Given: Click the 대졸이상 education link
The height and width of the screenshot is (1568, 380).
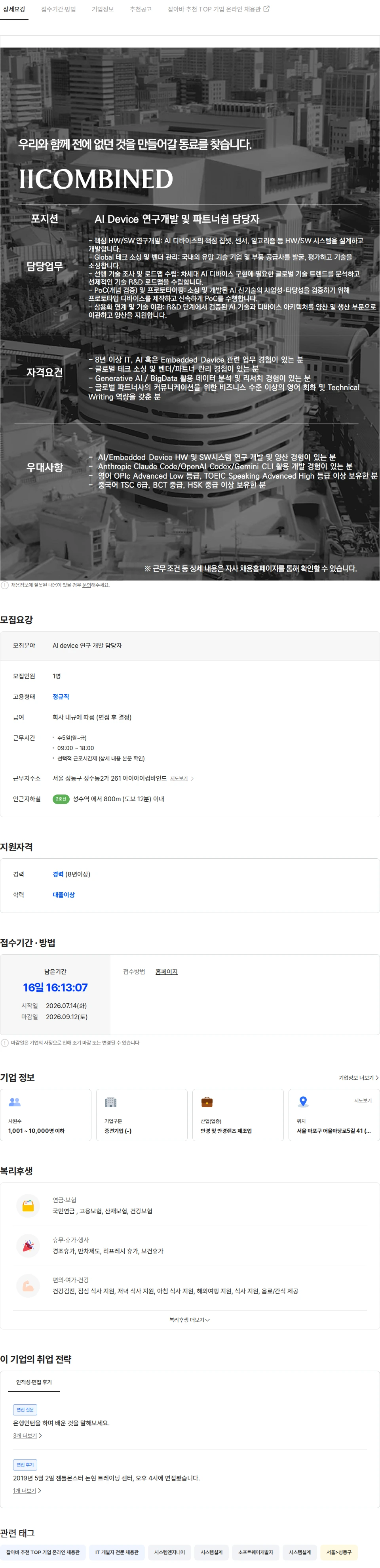Looking at the screenshot, I should point(63,895).
